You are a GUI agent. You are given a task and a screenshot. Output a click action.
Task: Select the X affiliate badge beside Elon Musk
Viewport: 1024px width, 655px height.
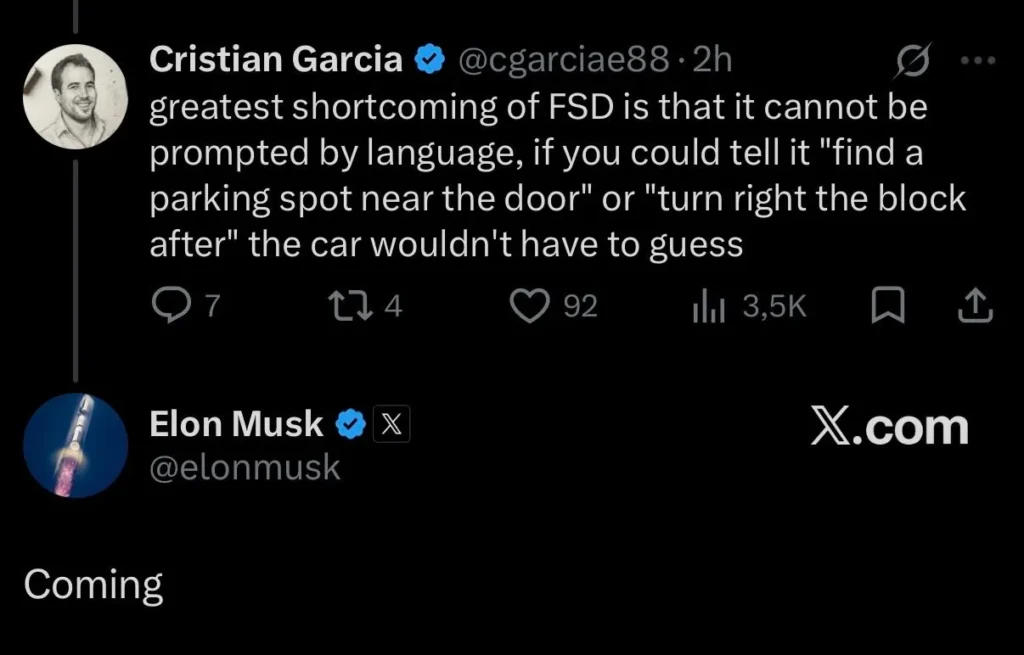pyautogui.click(x=391, y=423)
